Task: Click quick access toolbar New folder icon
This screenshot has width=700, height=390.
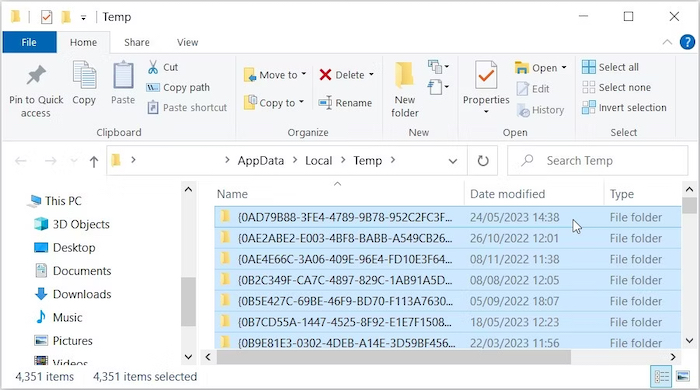Action: 67,17
